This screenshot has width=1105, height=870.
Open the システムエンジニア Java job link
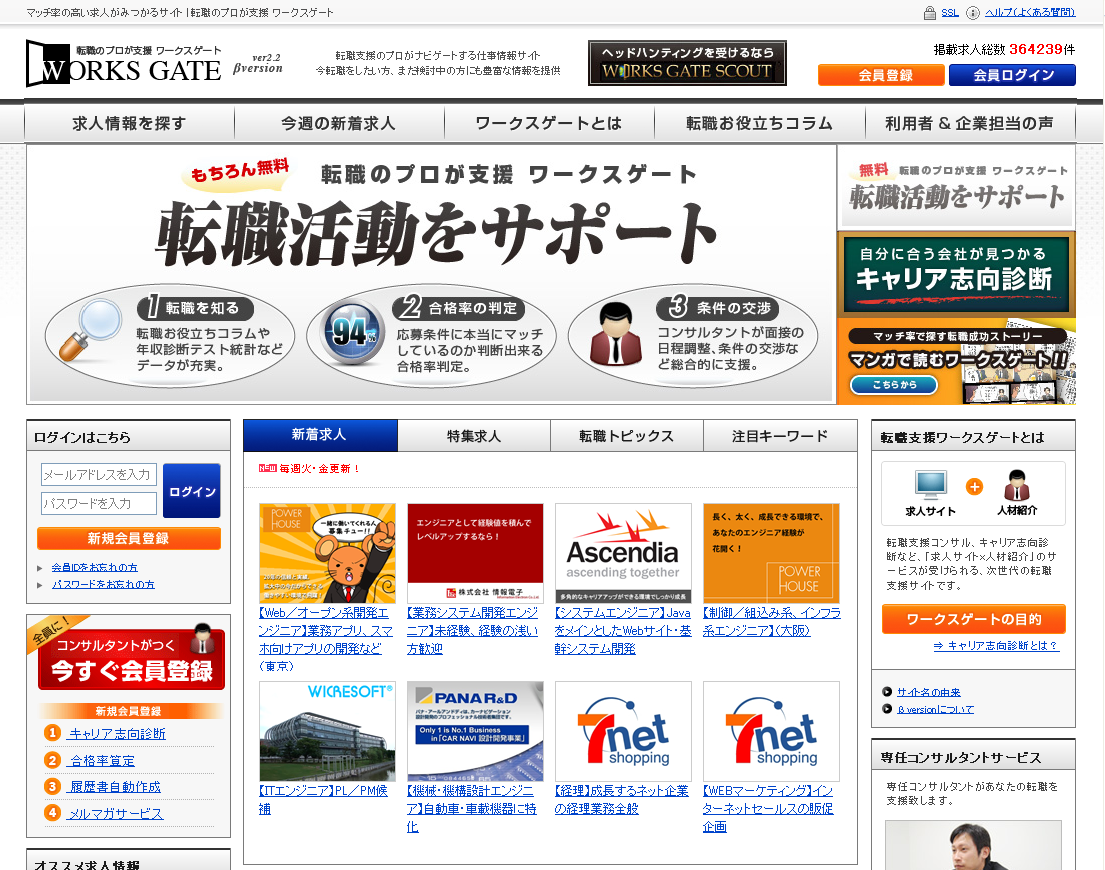pyautogui.click(x=623, y=630)
